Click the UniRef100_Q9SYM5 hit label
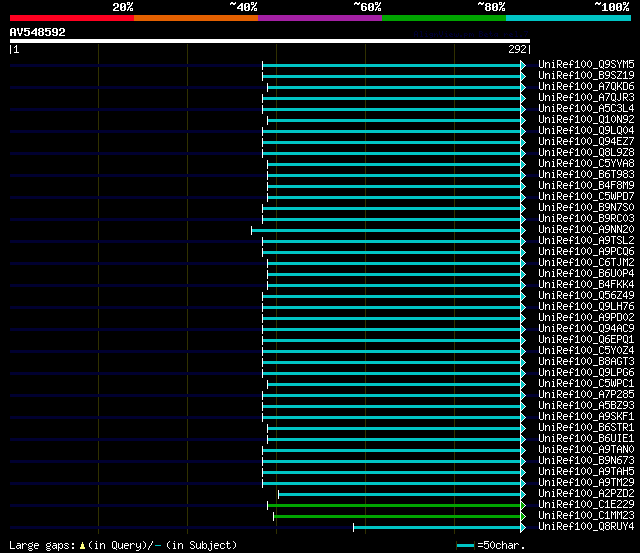 [586, 64]
